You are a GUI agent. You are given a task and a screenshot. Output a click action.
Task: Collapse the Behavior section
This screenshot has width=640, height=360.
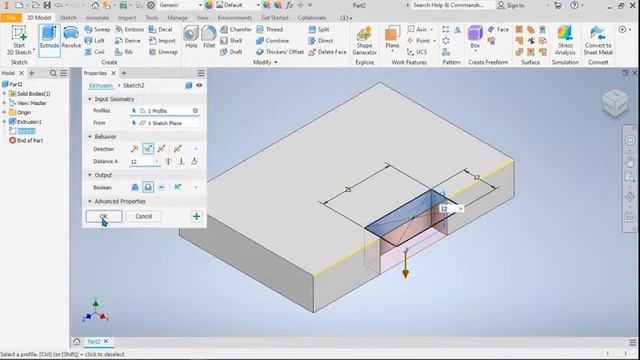click(90, 137)
